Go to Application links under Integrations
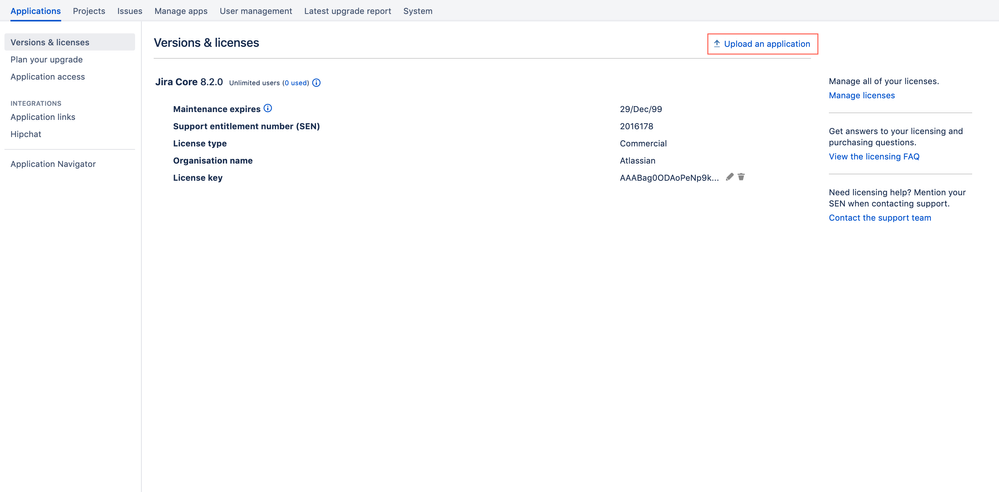 click(43, 117)
